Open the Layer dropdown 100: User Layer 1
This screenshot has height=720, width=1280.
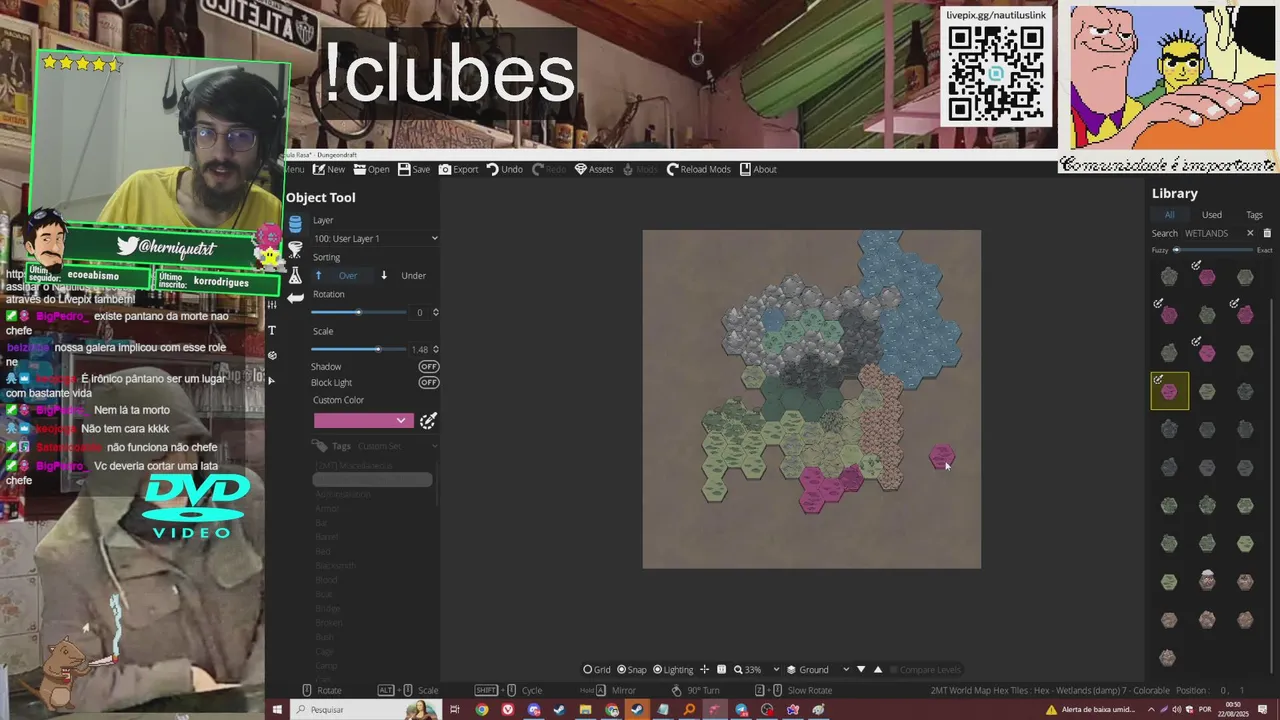click(375, 238)
